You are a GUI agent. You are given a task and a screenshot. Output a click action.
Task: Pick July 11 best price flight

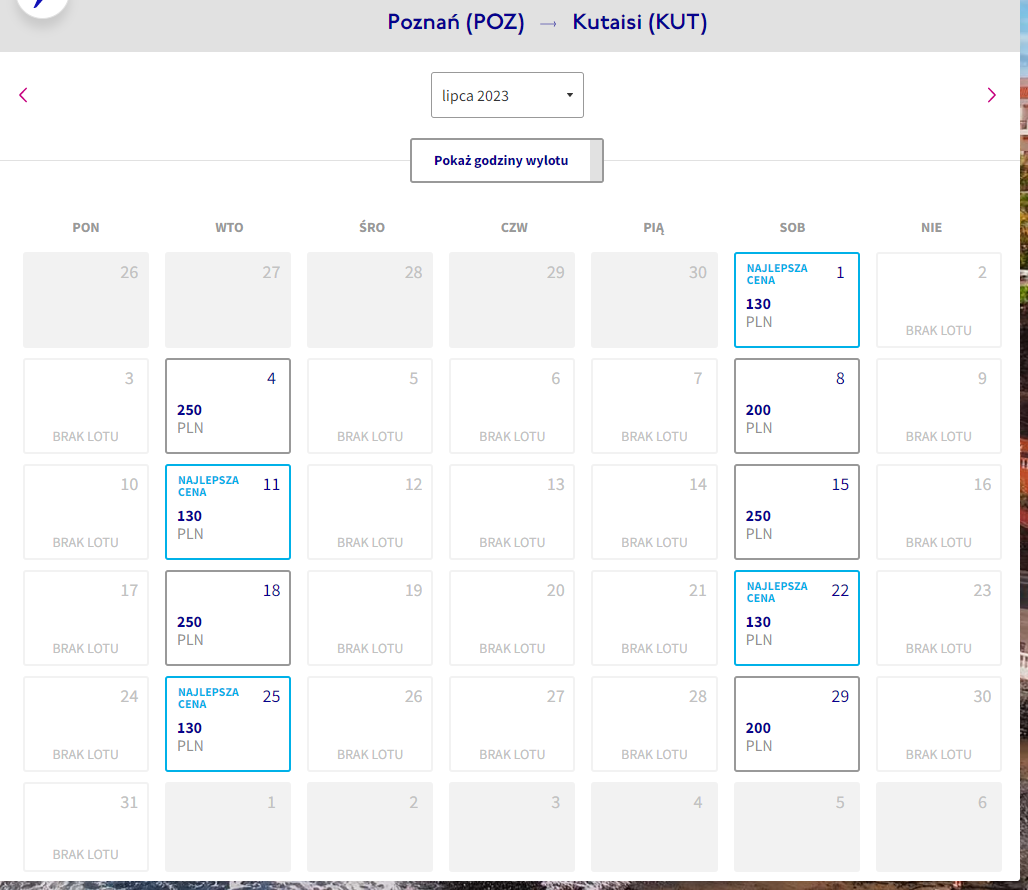click(227, 512)
